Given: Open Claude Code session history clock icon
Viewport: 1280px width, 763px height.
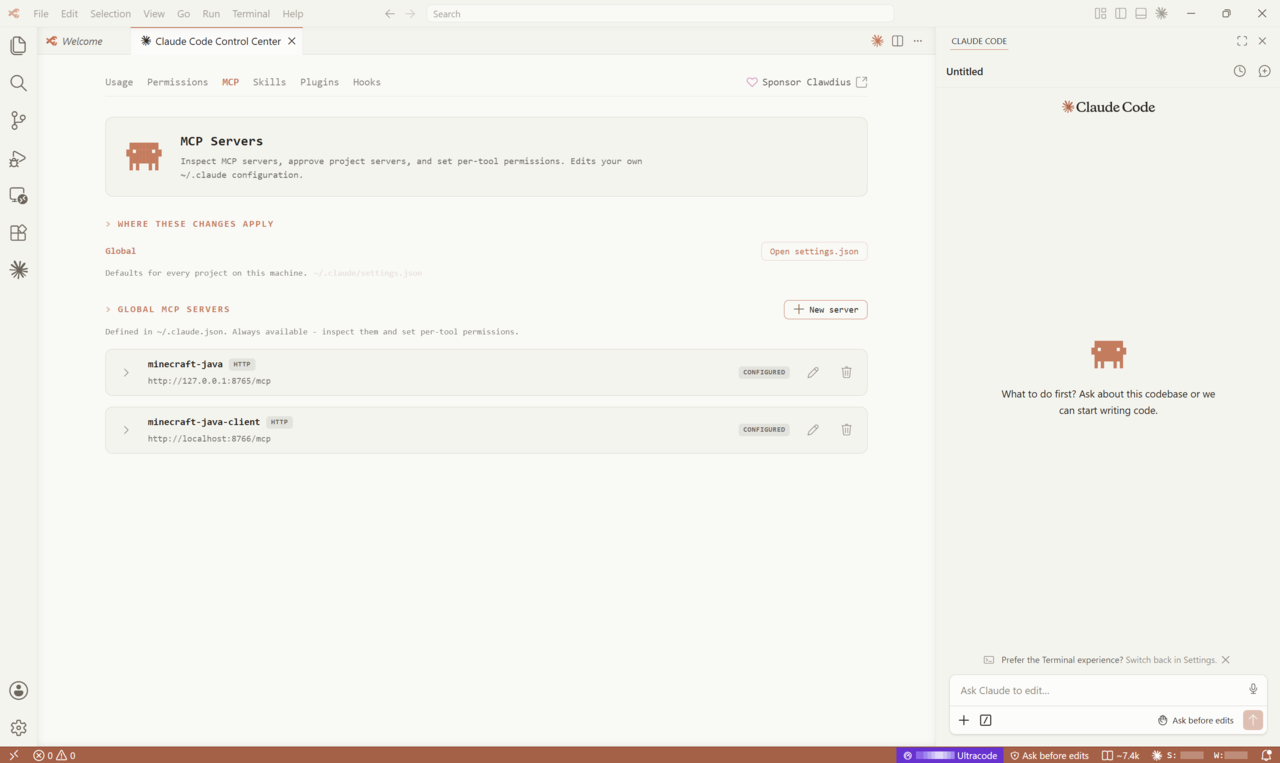Looking at the screenshot, I should tap(1239, 71).
